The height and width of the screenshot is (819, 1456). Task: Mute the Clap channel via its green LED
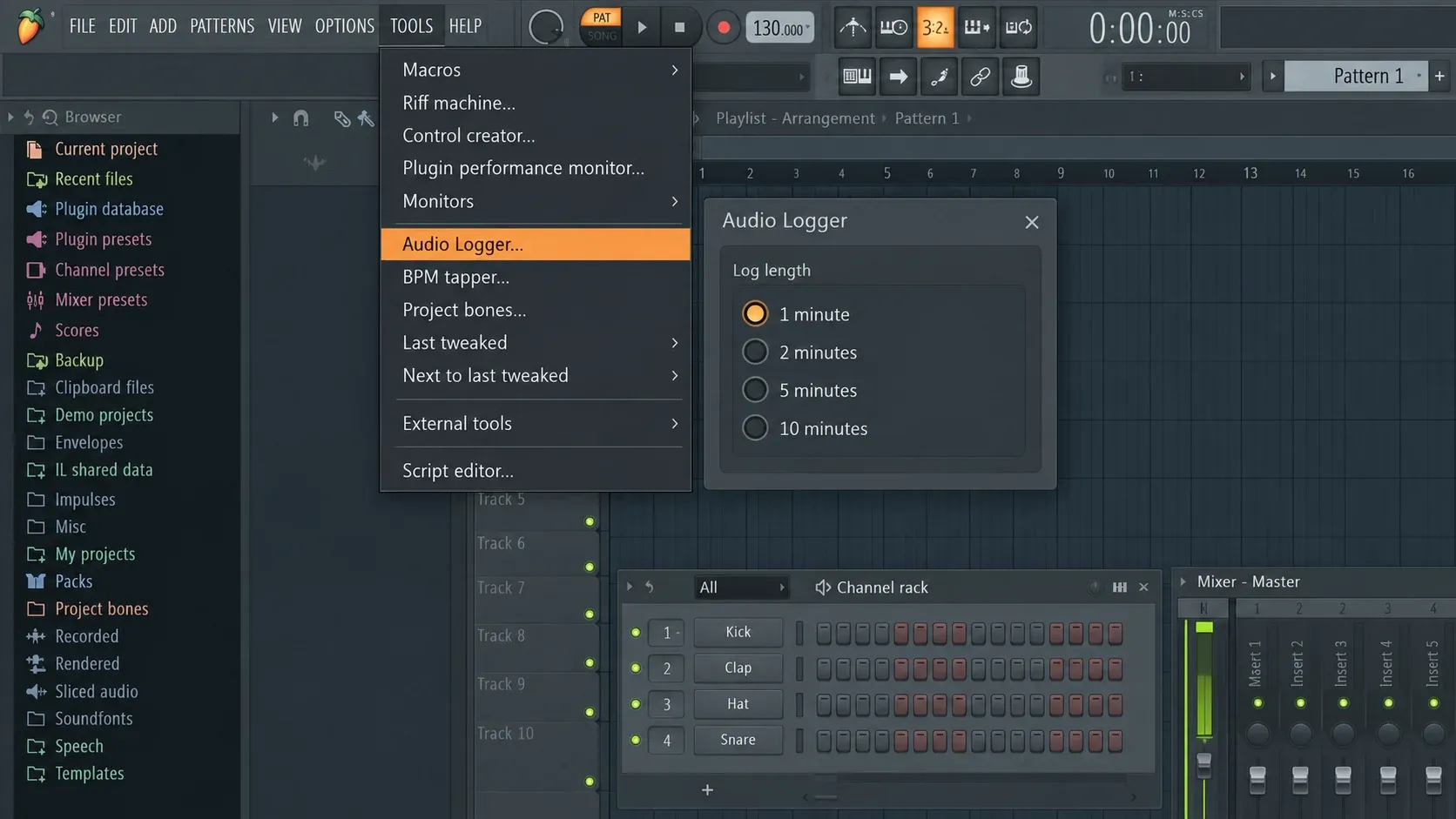tap(636, 668)
